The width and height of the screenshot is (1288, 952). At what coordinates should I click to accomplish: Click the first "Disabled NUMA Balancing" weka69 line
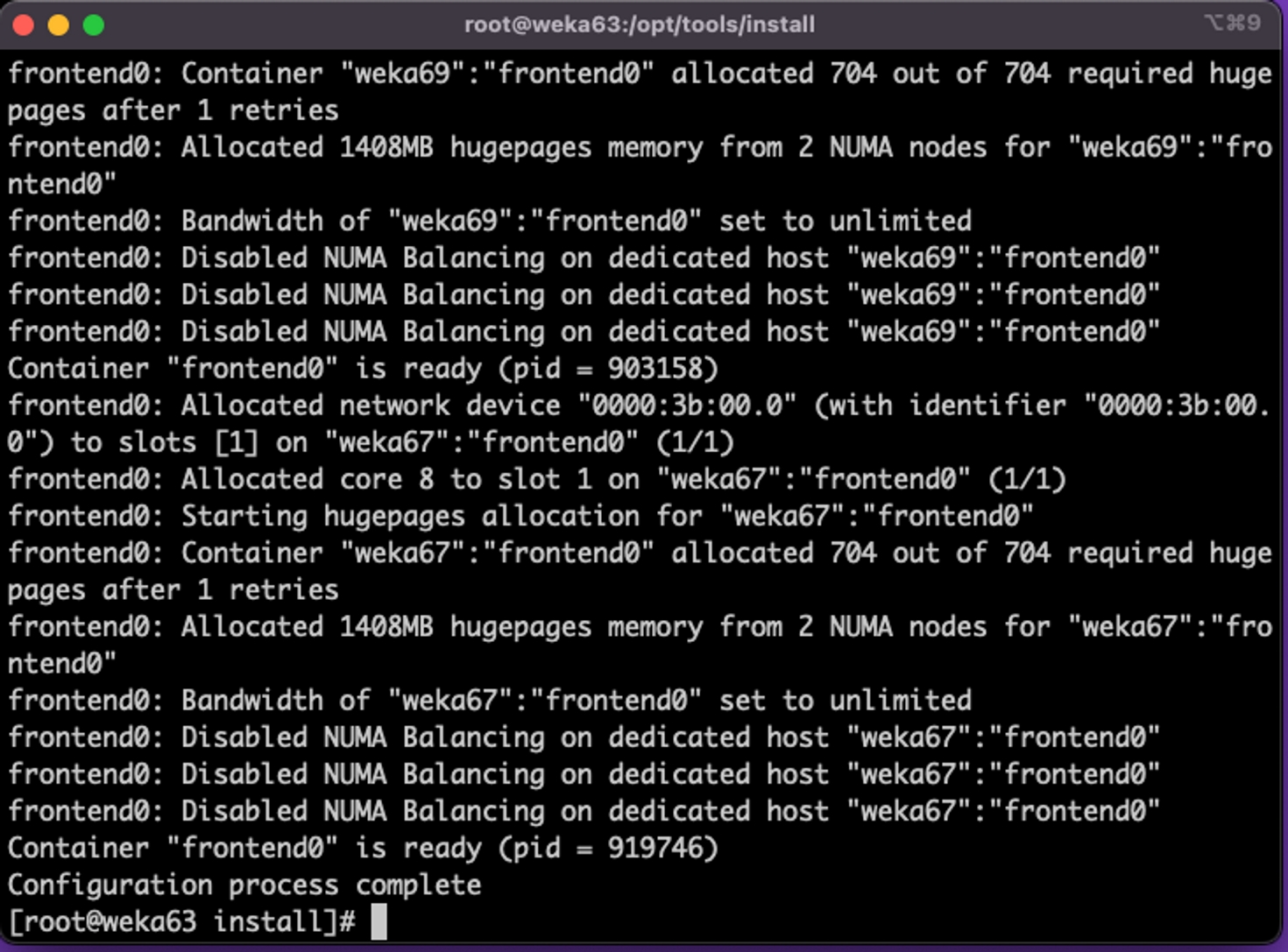pos(584,257)
